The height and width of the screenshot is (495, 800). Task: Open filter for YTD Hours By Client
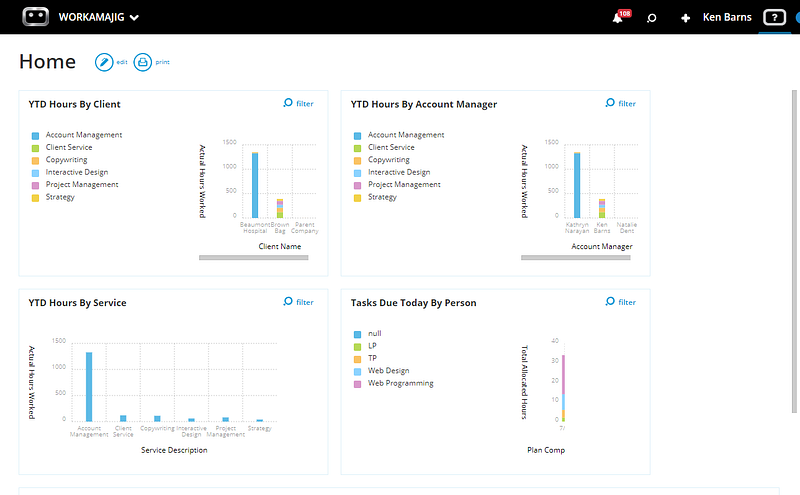(x=298, y=103)
